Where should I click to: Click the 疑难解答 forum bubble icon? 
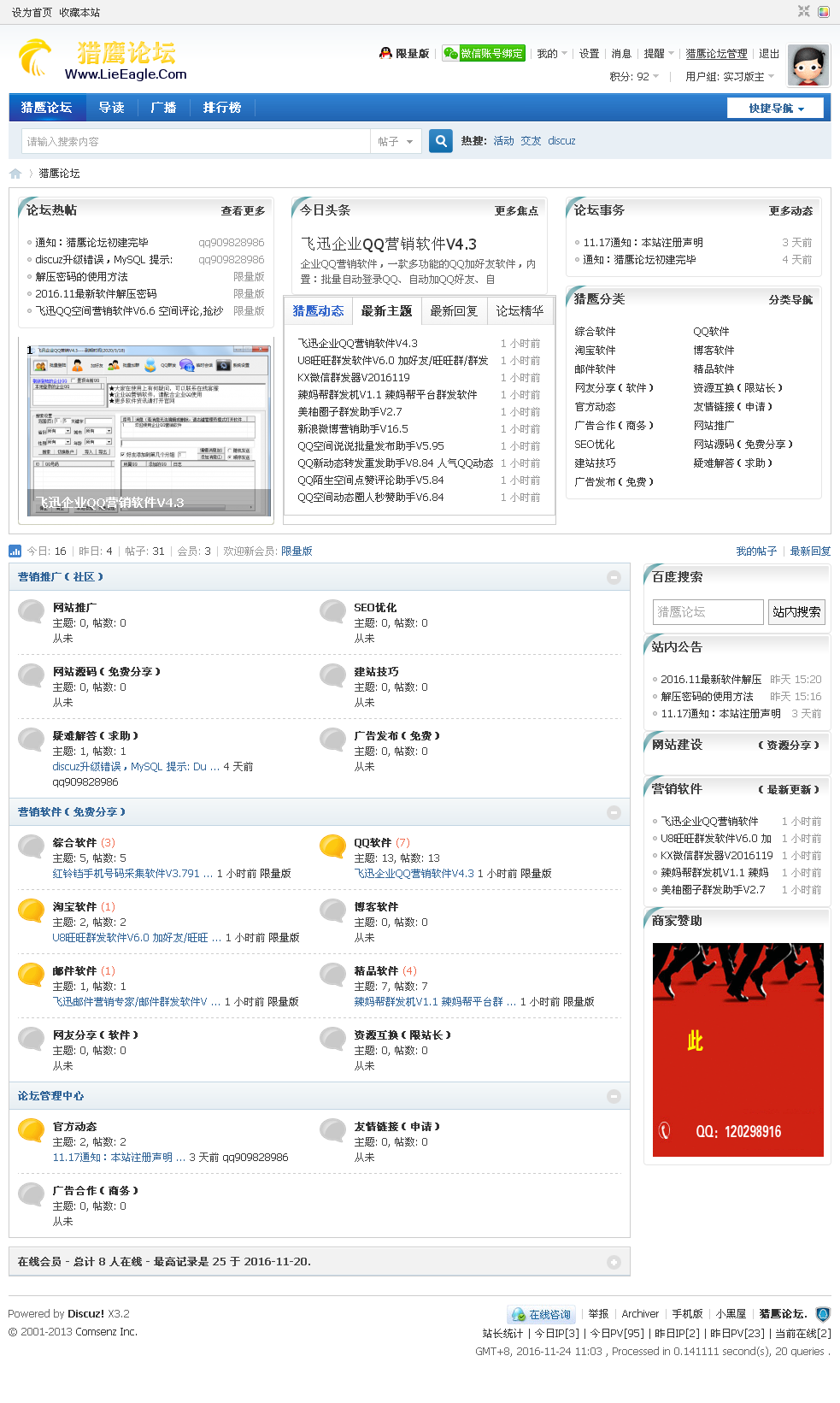click(x=32, y=739)
